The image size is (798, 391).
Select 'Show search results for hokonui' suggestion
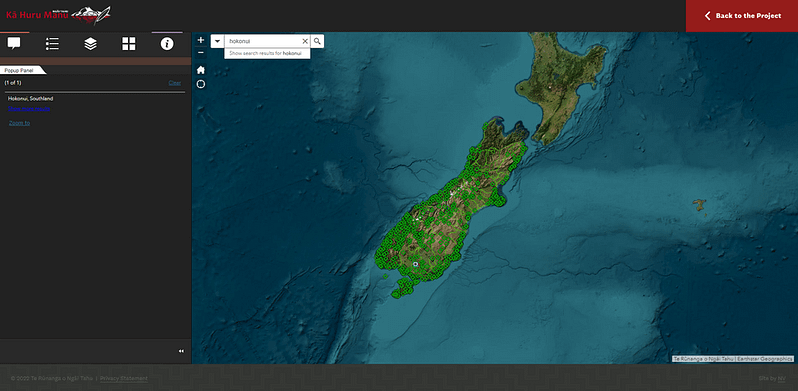pos(267,53)
